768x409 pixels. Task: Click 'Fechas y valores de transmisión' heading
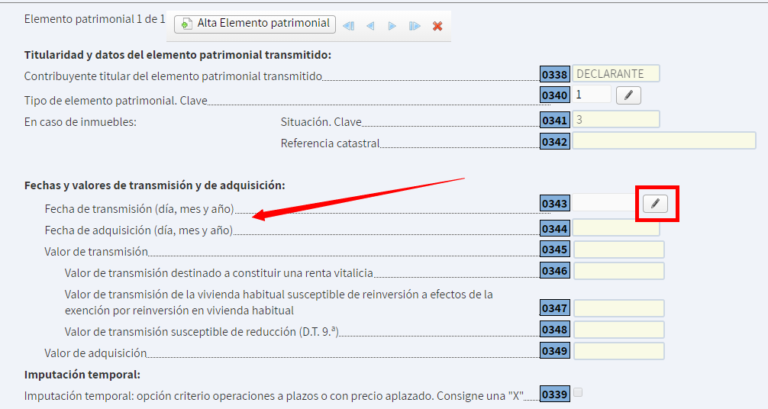(x=155, y=185)
